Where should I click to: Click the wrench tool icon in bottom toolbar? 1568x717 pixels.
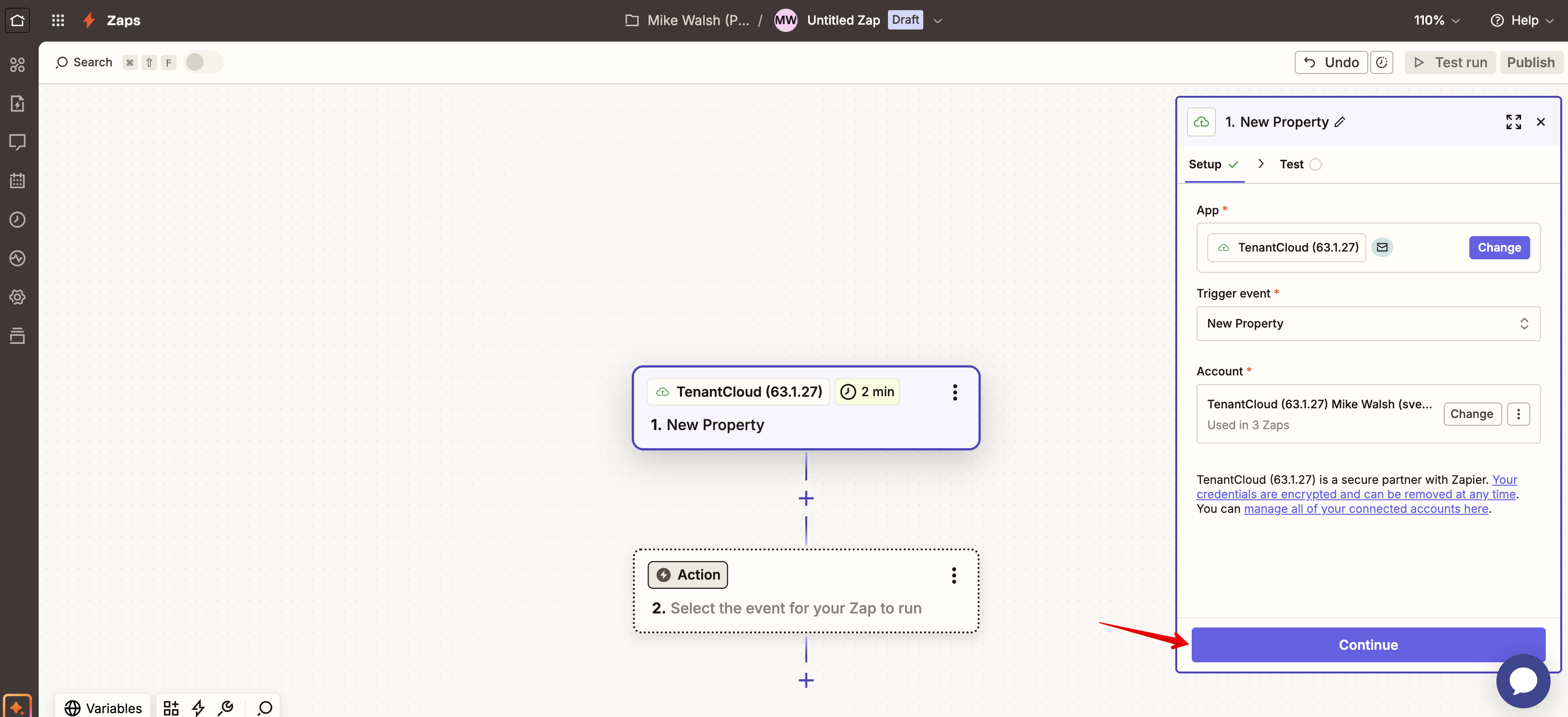(x=226, y=708)
